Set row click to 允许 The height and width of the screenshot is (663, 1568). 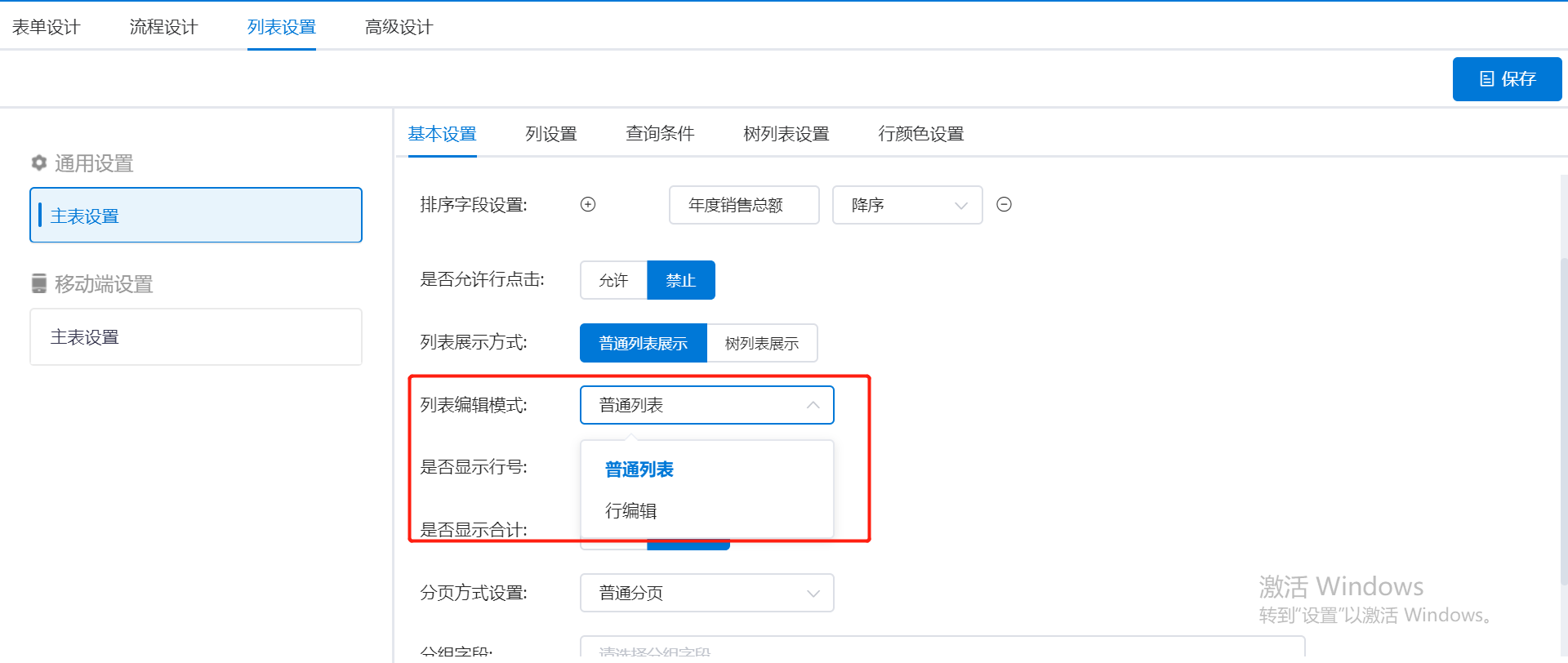[x=613, y=280]
